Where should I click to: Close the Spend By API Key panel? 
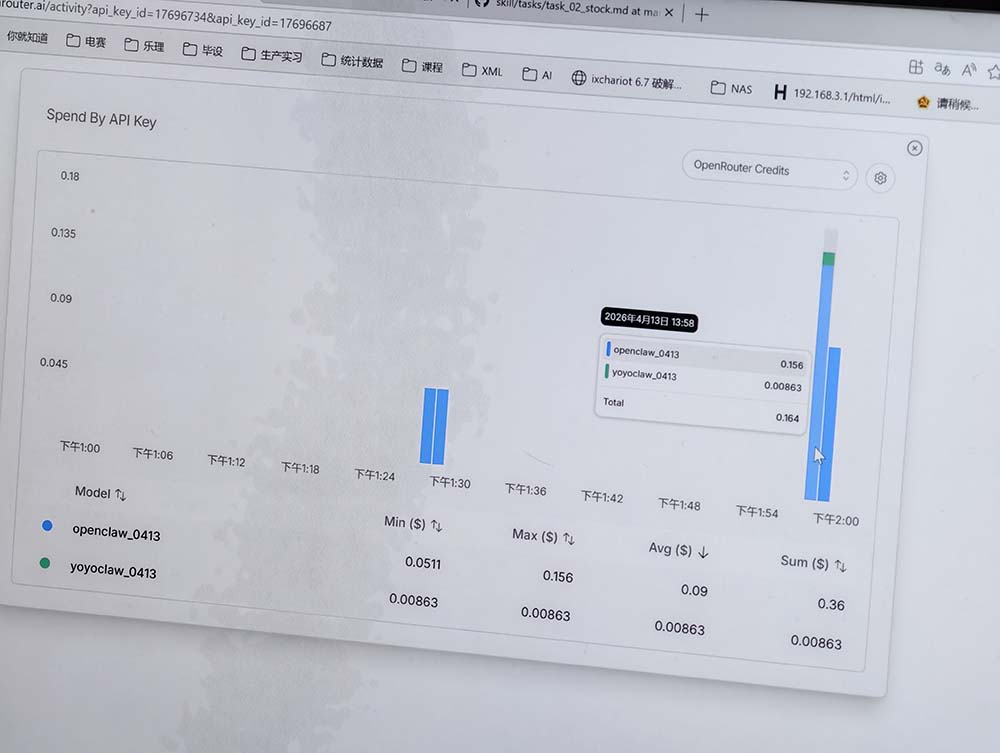914,148
